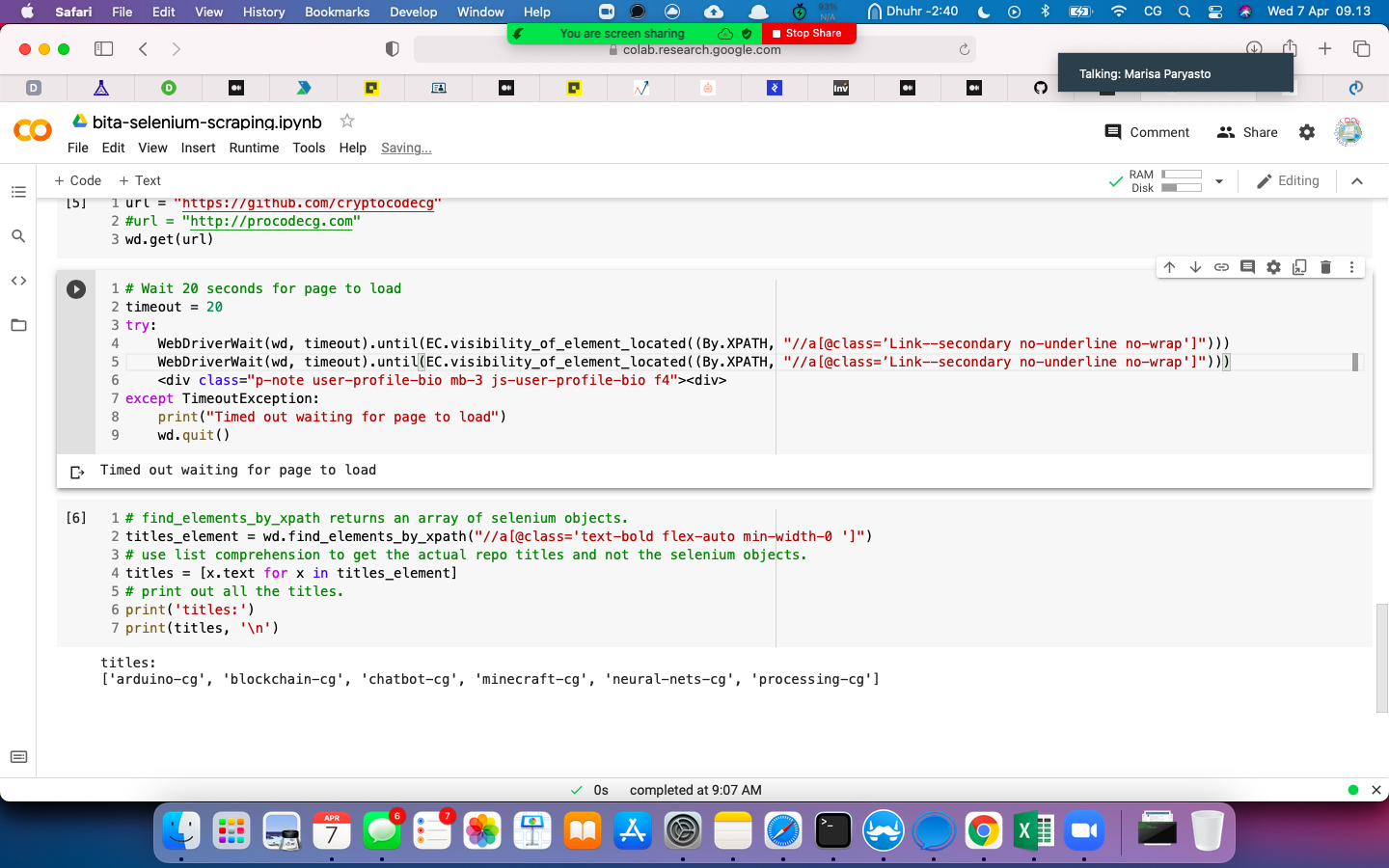Viewport: 1389px width, 868px height.
Task: Open Safari privacy shield report
Action: pos(392,49)
